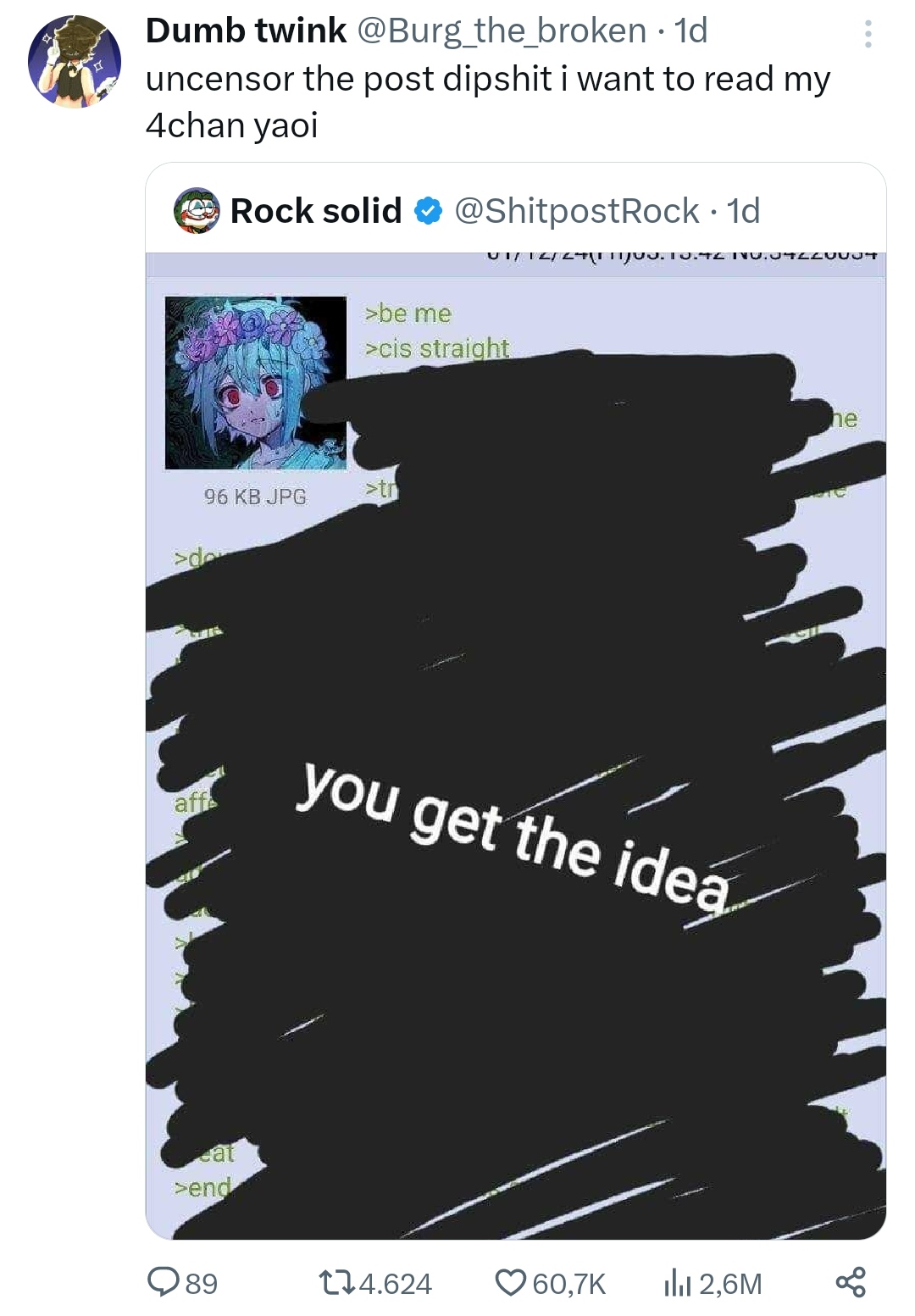This screenshot has width=915, height=1316.
Task: Click the retweet icon
Action: click(335, 1283)
